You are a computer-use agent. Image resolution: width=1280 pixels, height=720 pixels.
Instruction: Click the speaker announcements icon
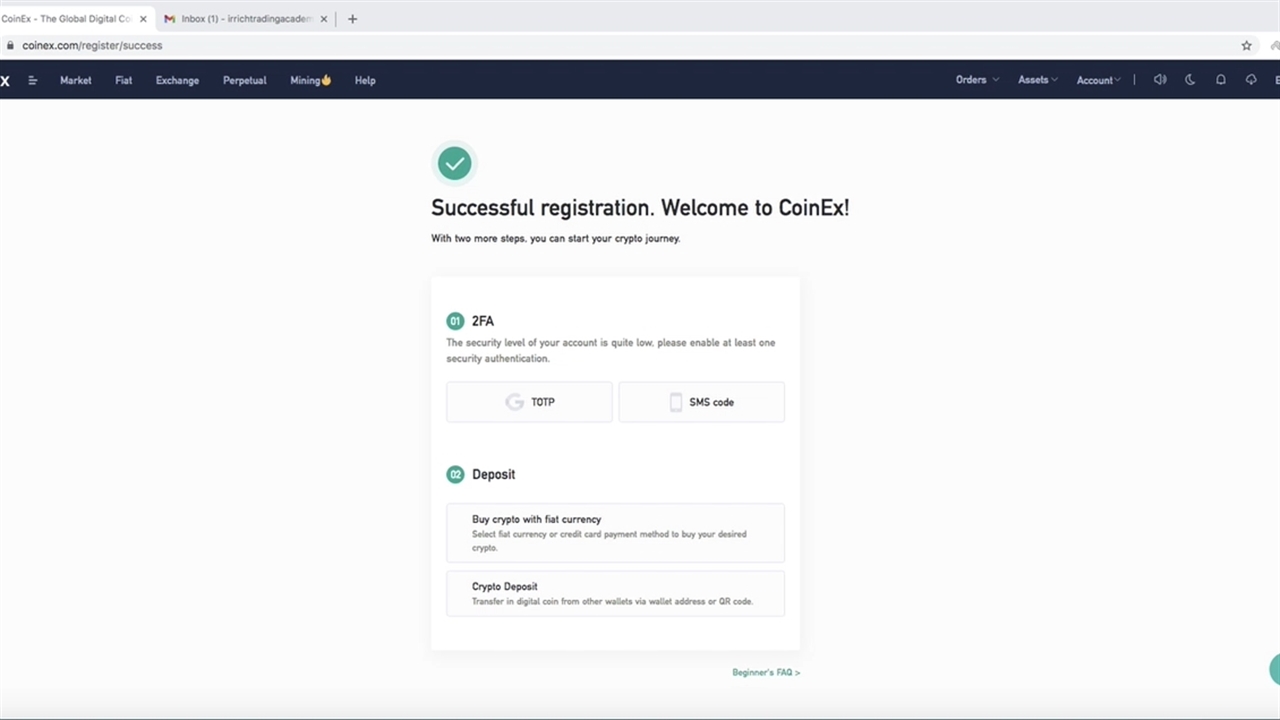tap(1160, 80)
